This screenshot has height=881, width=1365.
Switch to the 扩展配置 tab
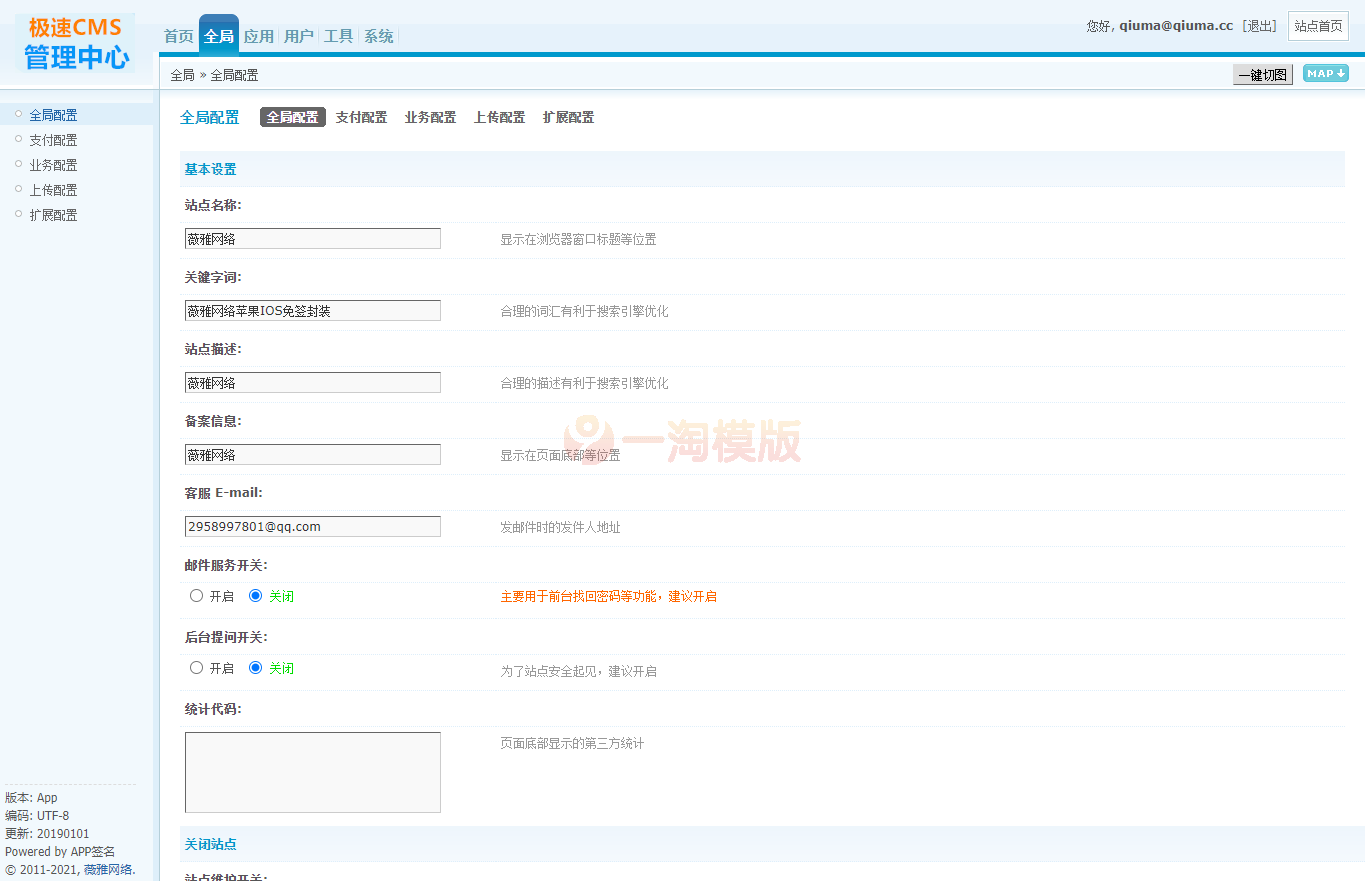568,116
